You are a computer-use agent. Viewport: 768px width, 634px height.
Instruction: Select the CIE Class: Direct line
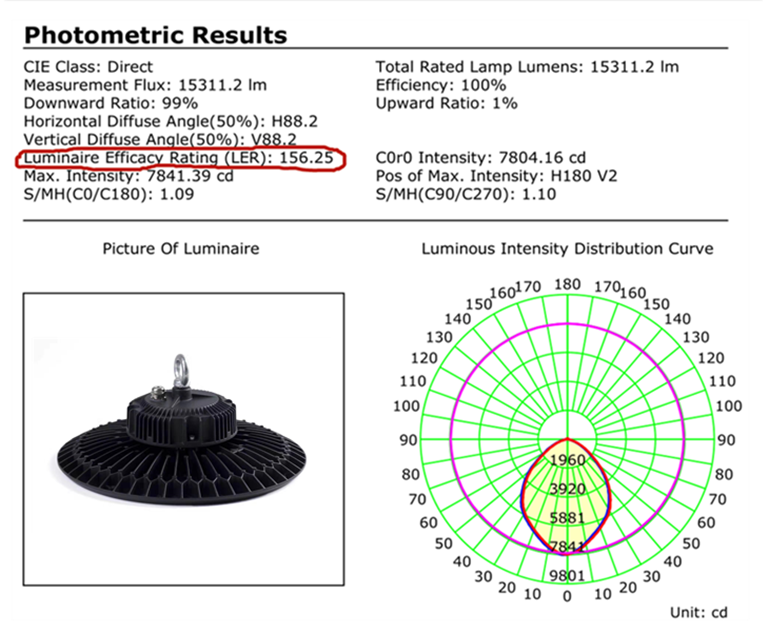click(88, 67)
